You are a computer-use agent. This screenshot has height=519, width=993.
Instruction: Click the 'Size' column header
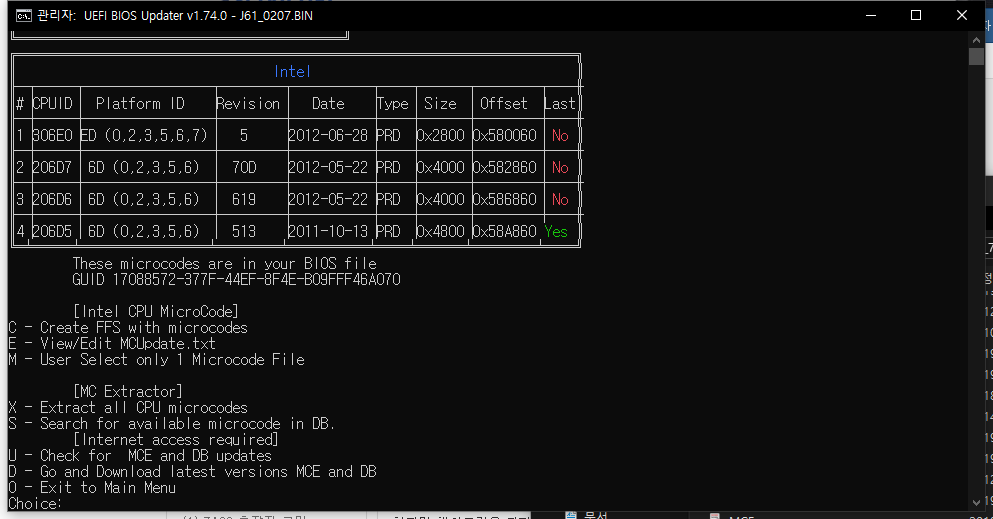tap(440, 103)
